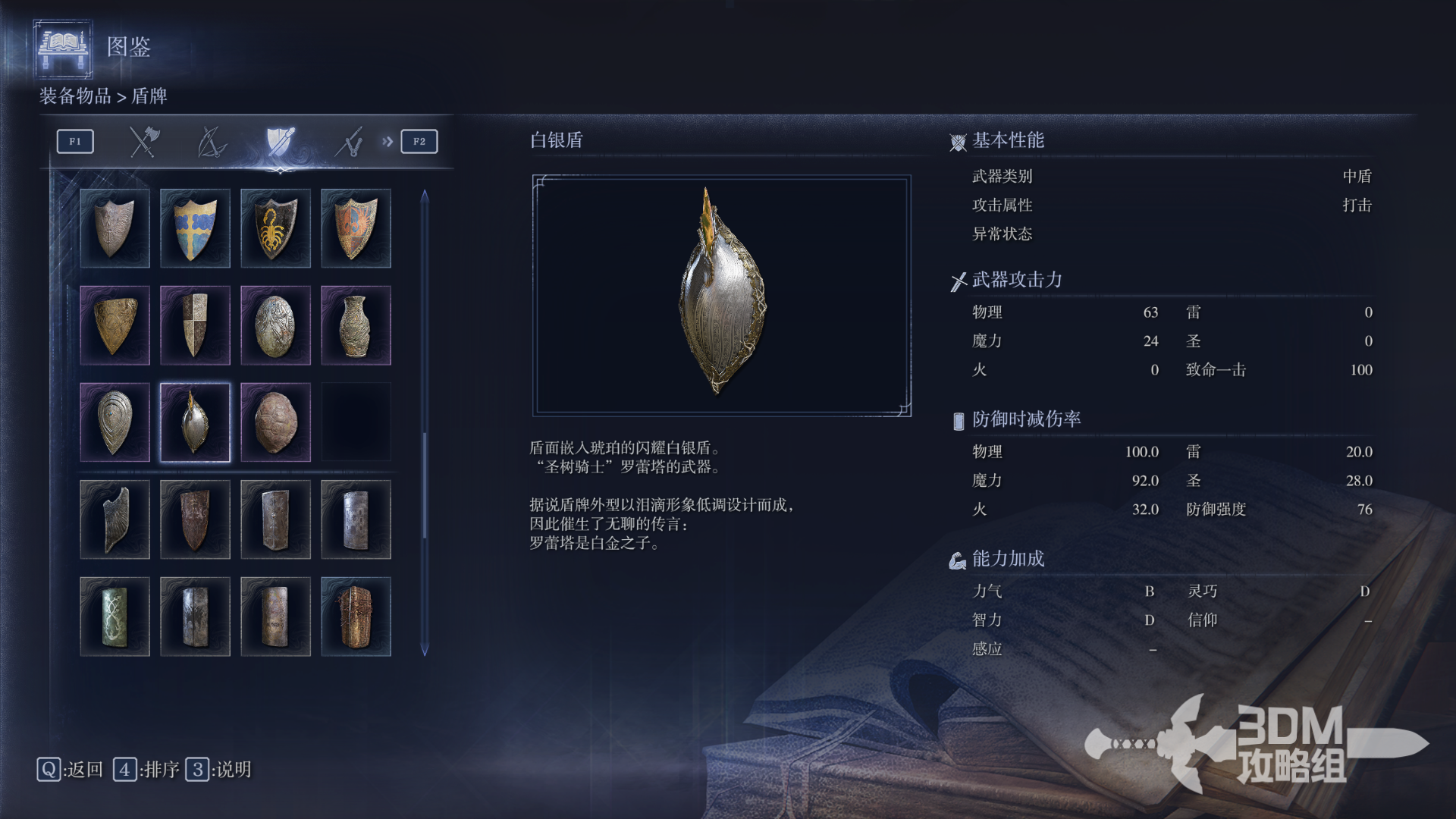The height and width of the screenshot is (819, 1456).
Task: Select the jar-shaped shield thumbnail
Action: pos(356,325)
